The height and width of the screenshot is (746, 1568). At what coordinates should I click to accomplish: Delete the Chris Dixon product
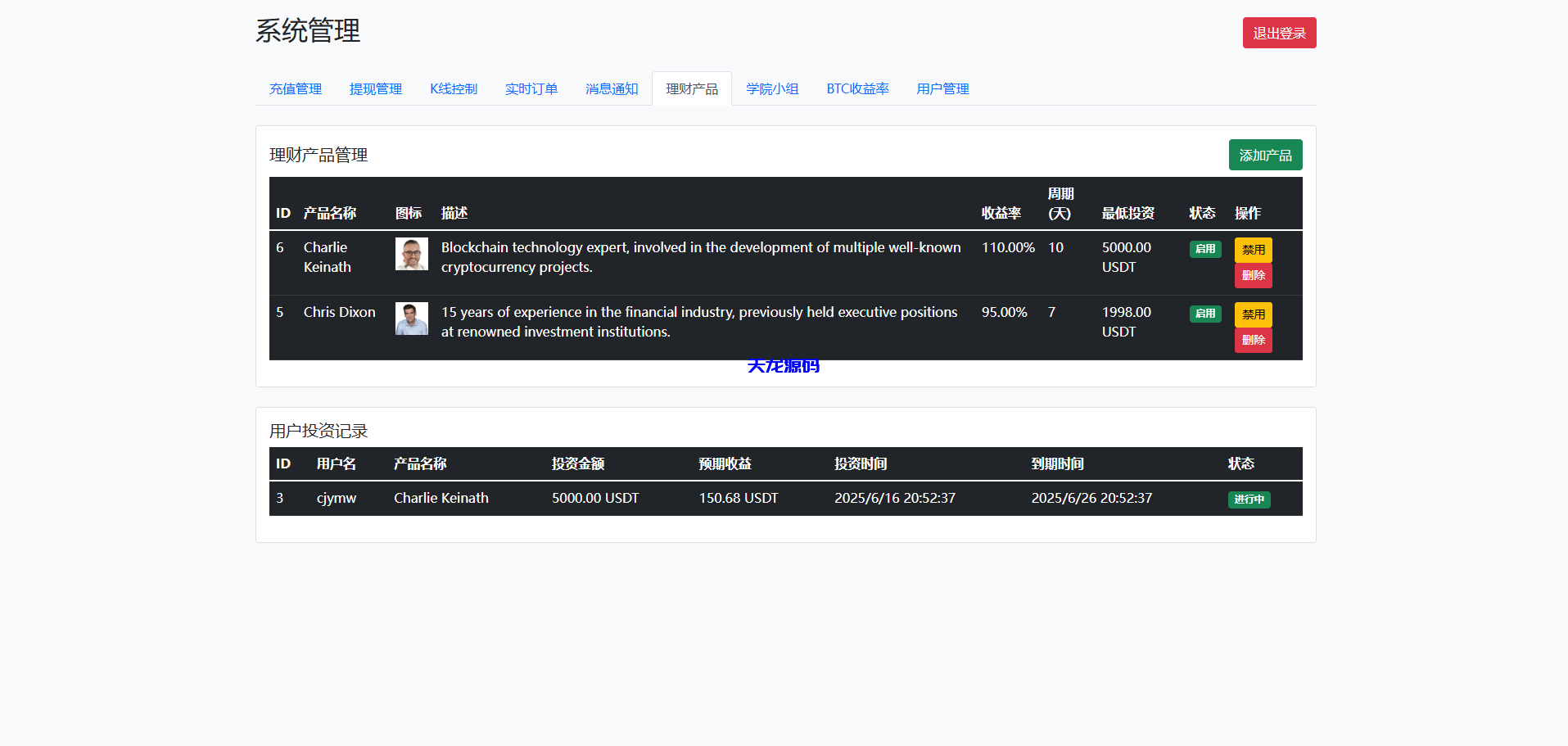[x=1253, y=341]
